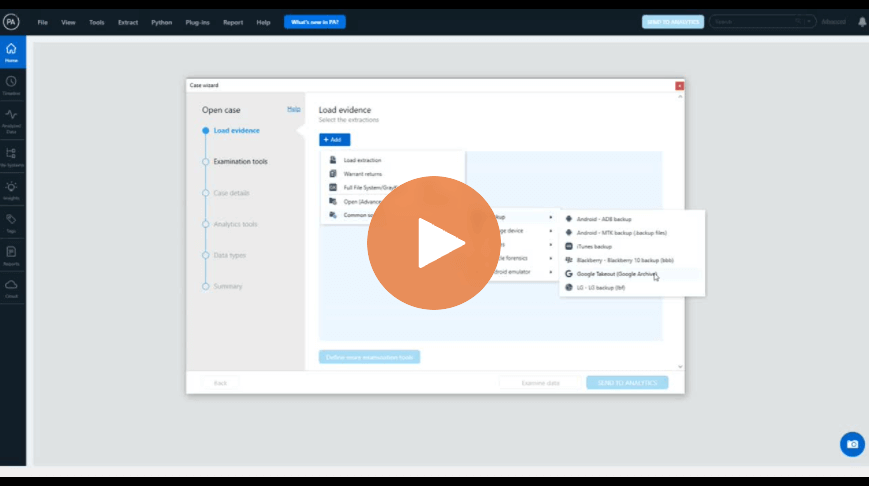The width and height of the screenshot is (869, 486).
Task: Open the Insights lightbulb icon
Action: coord(11,190)
